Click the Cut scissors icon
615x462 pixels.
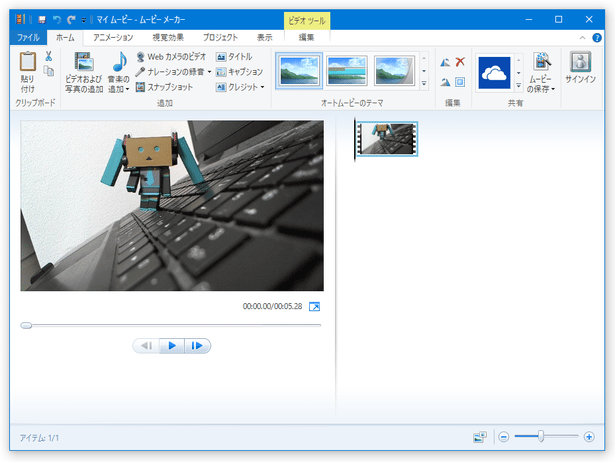tap(48, 56)
